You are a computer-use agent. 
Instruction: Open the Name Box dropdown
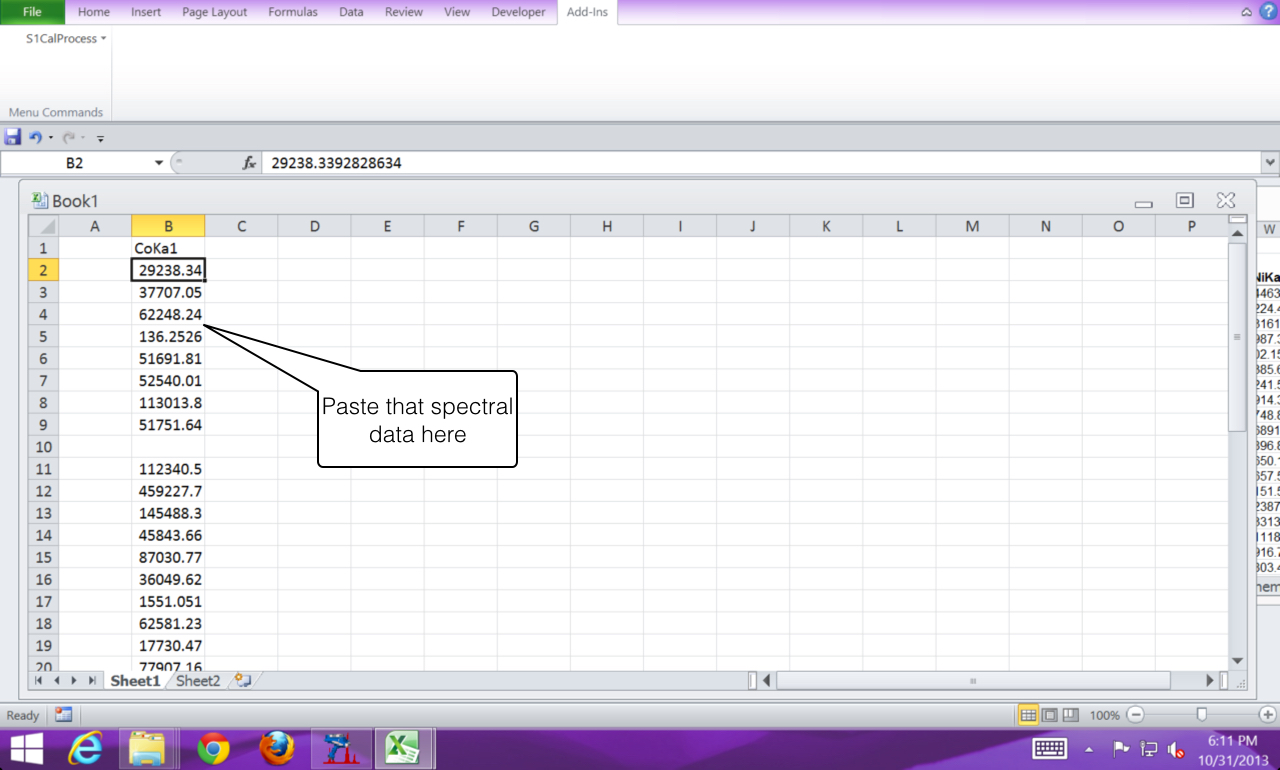(157, 162)
